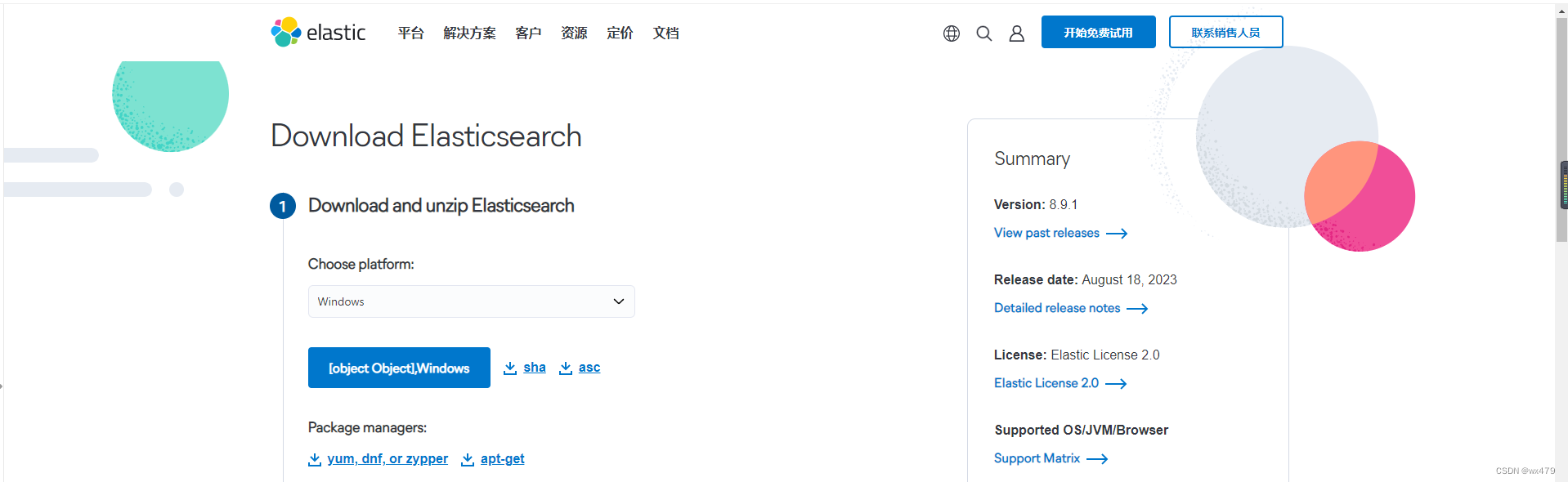Click the 开始免费试用 button
This screenshot has width=1568, height=482.
[x=1098, y=31]
